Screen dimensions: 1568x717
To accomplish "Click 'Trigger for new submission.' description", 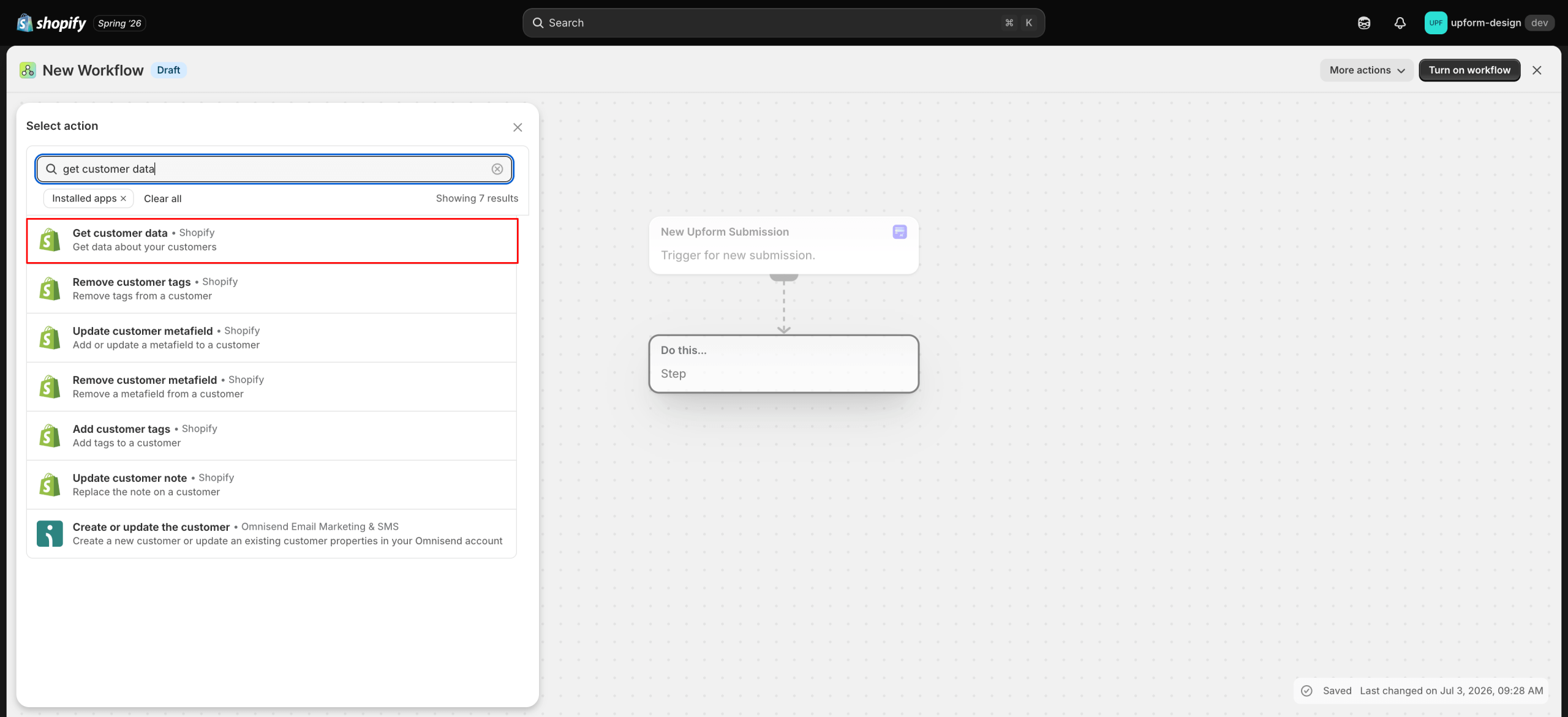I will coord(737,255).
